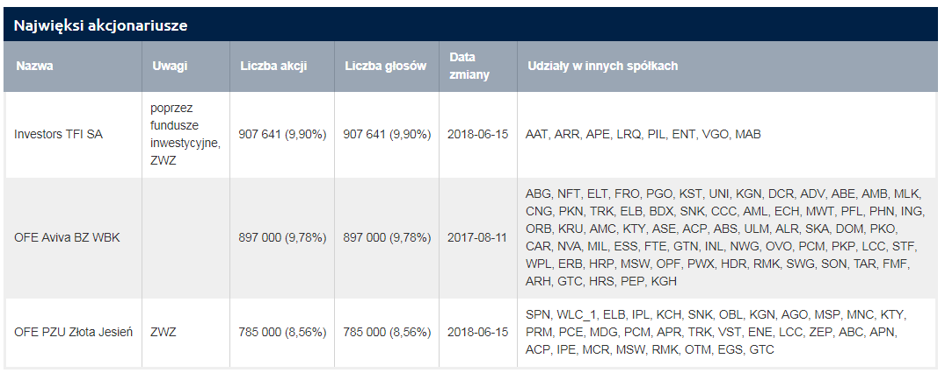The height and width of the screenshot is (380, 945).
Task: Open the OFE PZU Złota Jesień shareholder
Action: click(x=73, y=332)
